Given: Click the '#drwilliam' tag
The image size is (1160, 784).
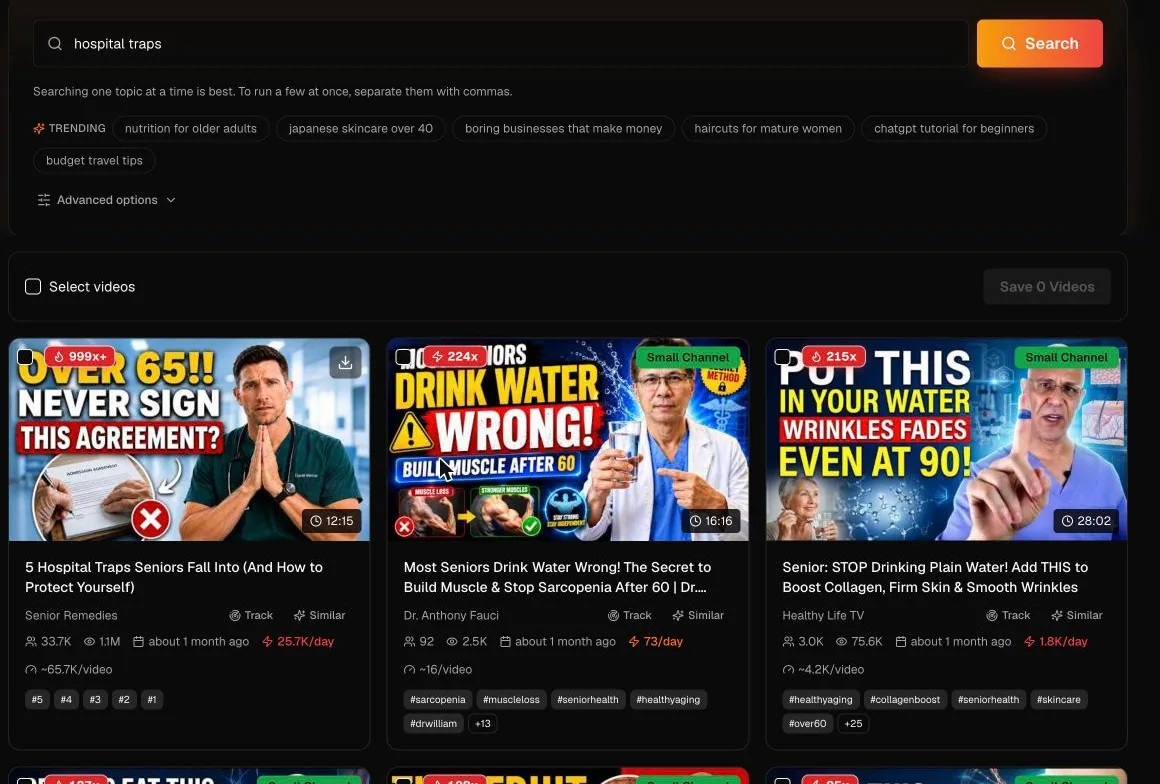Looking at the screenshot, I should coord(434,723).
